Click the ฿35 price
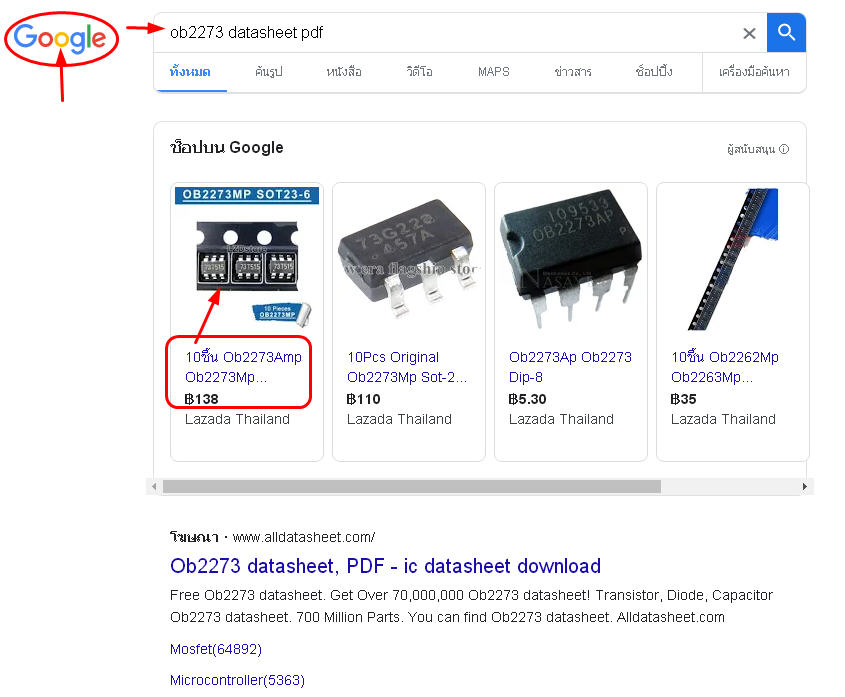845x697 pixels. coord(683,399)
